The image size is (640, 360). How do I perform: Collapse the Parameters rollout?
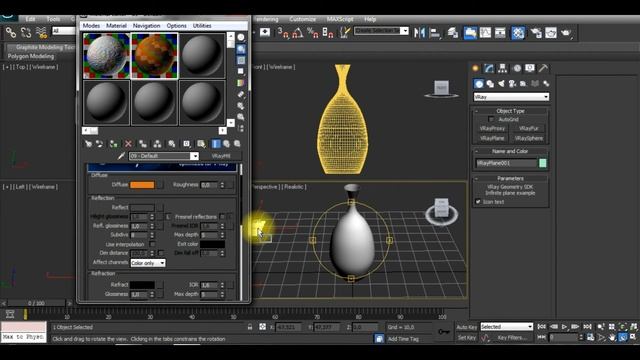click(x=510, y=178)
